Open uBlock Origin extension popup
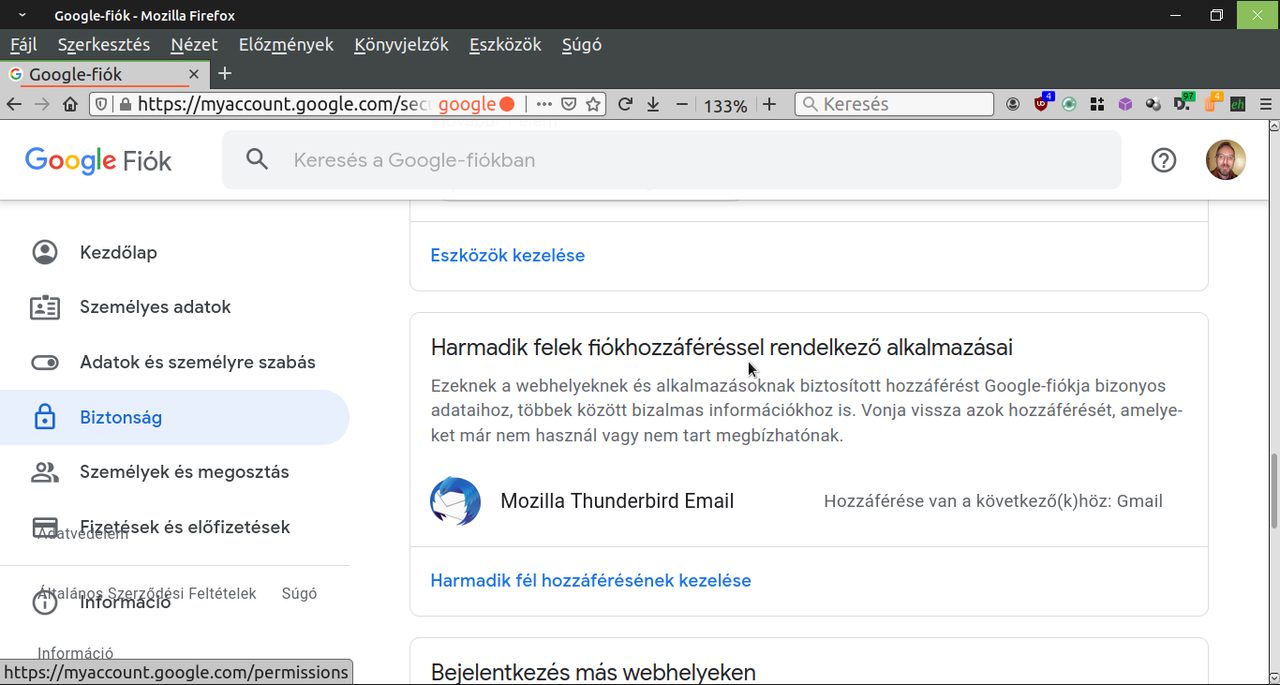This screenshot has height=685, width=1280. (1042, 103)
